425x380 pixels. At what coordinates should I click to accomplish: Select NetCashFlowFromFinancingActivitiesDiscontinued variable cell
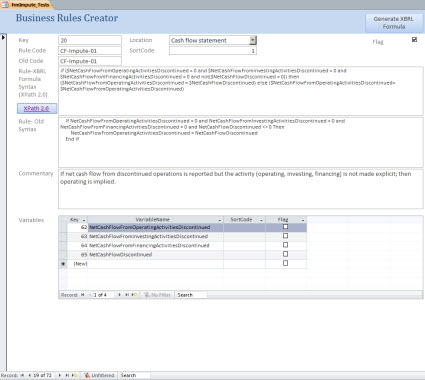click(156, 245)
